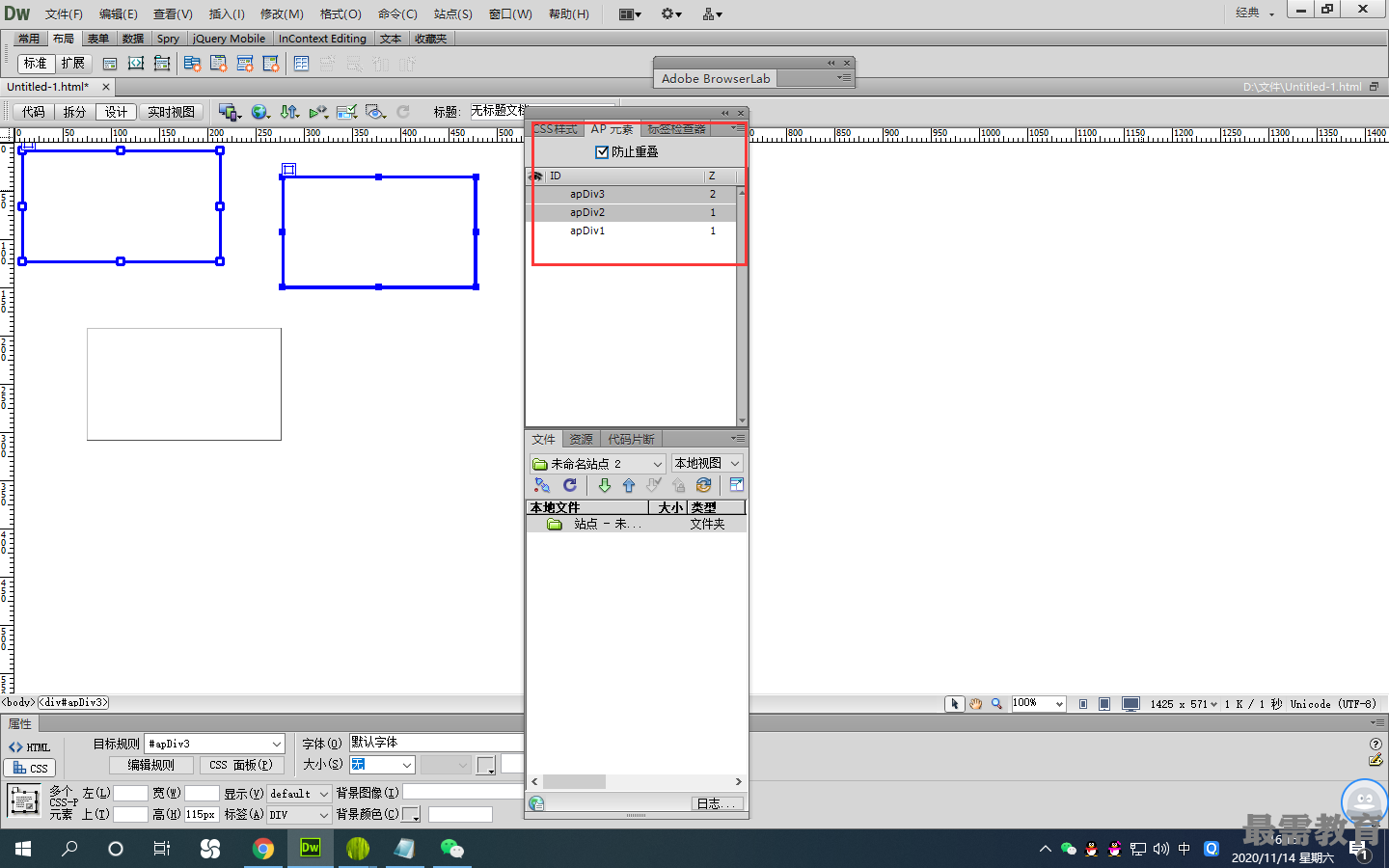Click the eye visibility column header

point(536,176)
